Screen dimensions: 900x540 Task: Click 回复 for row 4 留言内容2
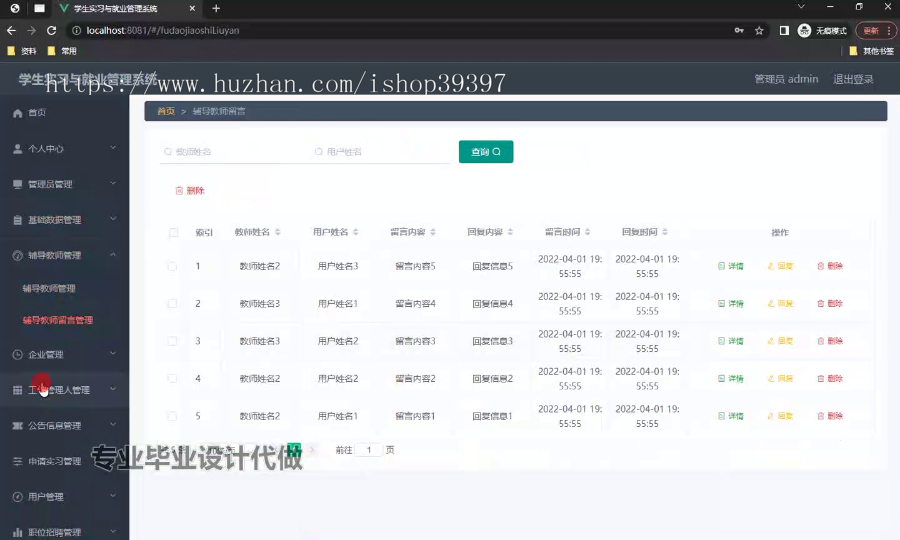pos(781,378)
